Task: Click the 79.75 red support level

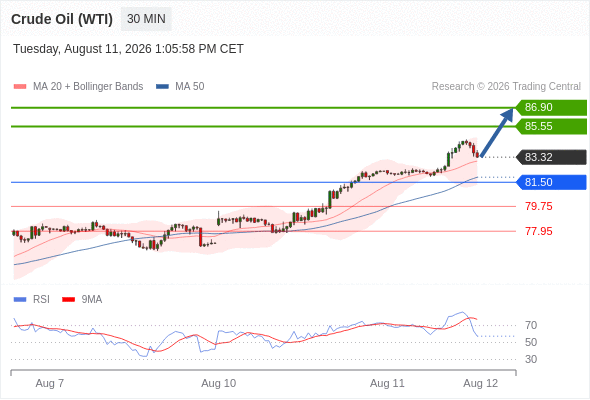Action: tap(539, 206)
